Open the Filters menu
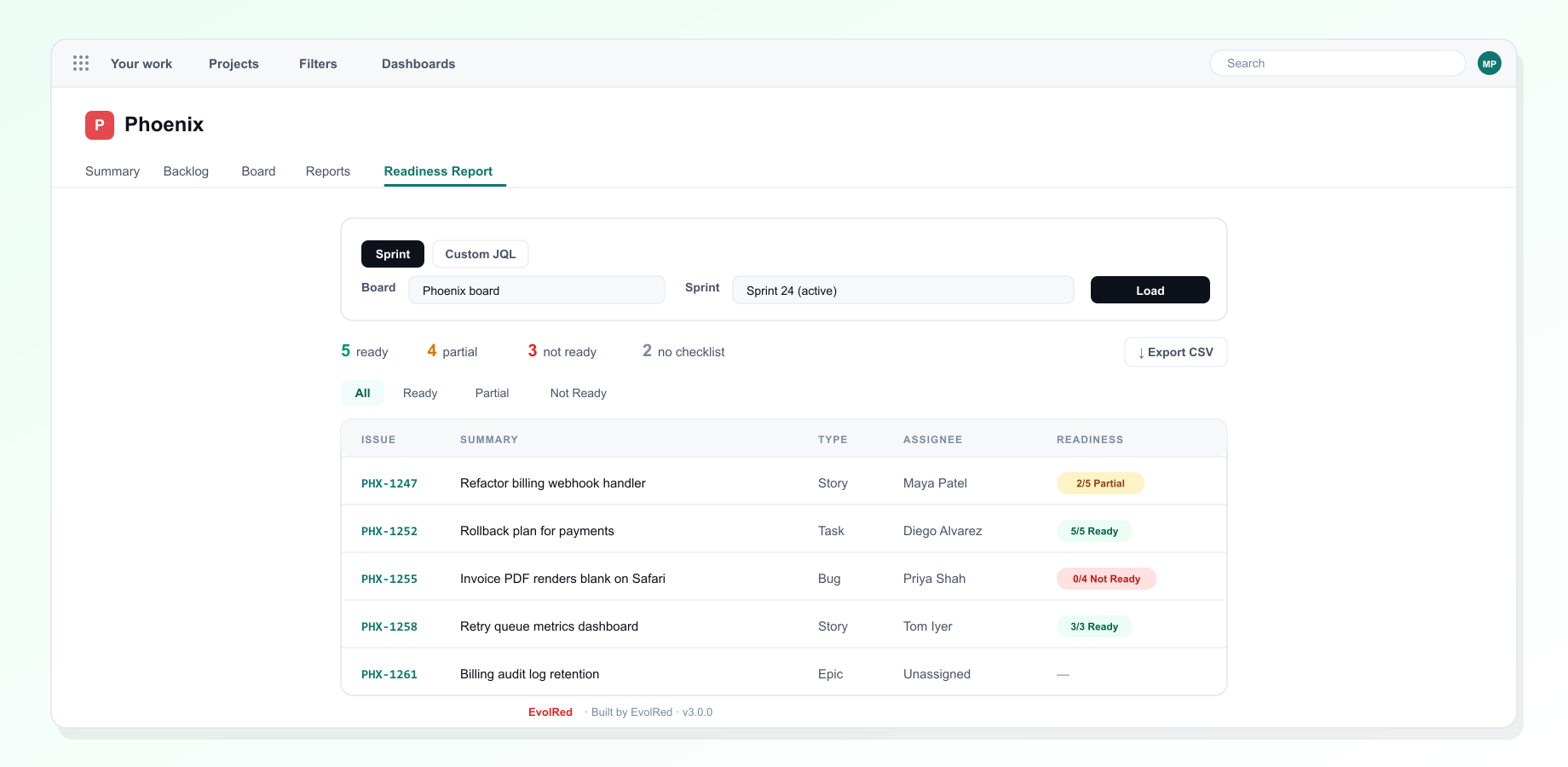This screenshot has width=1568, height=767. (318, 64)
